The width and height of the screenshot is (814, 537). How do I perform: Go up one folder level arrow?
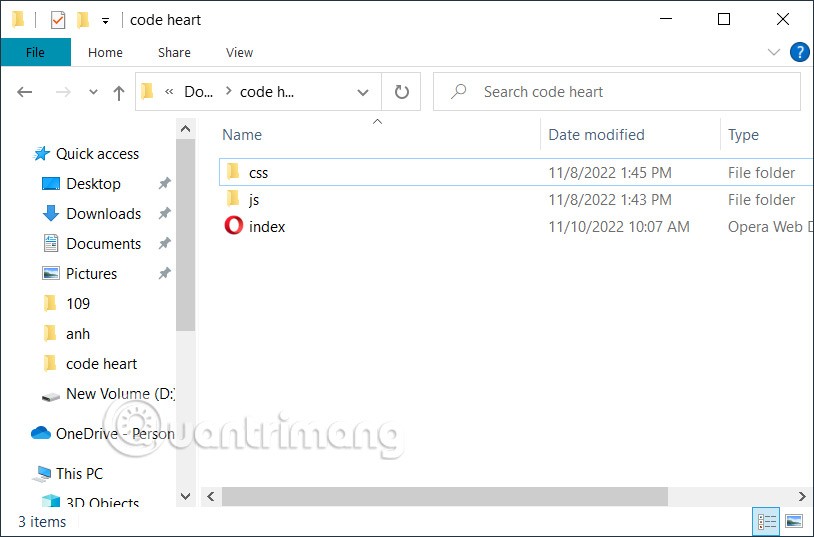tap(119, 92)
